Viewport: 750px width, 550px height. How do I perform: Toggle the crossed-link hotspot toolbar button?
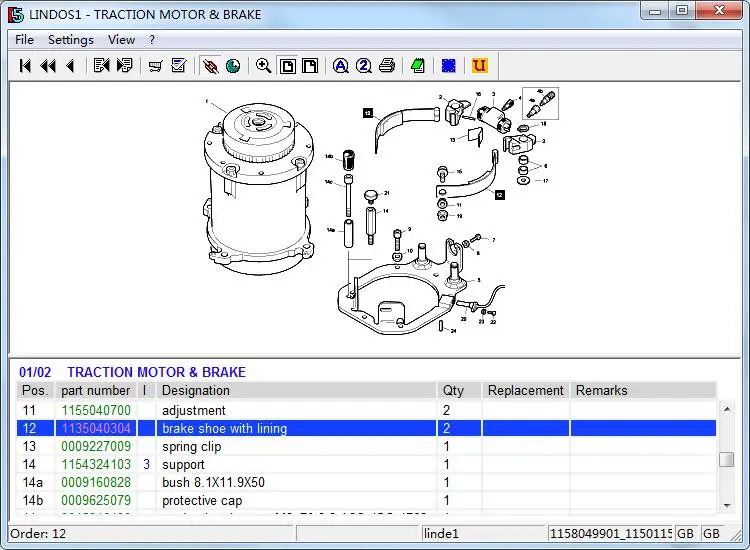coord(210,66)
